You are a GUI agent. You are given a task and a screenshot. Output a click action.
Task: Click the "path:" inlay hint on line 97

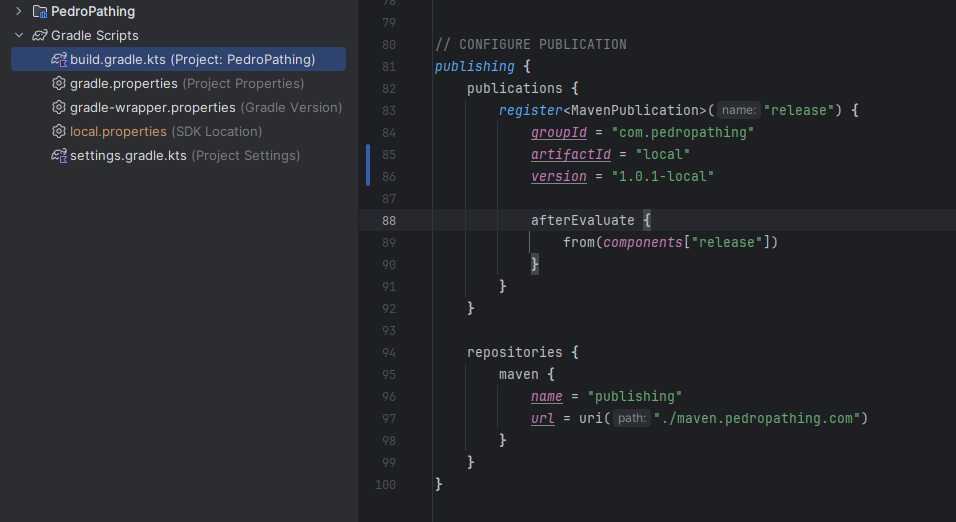coord(632,418)
